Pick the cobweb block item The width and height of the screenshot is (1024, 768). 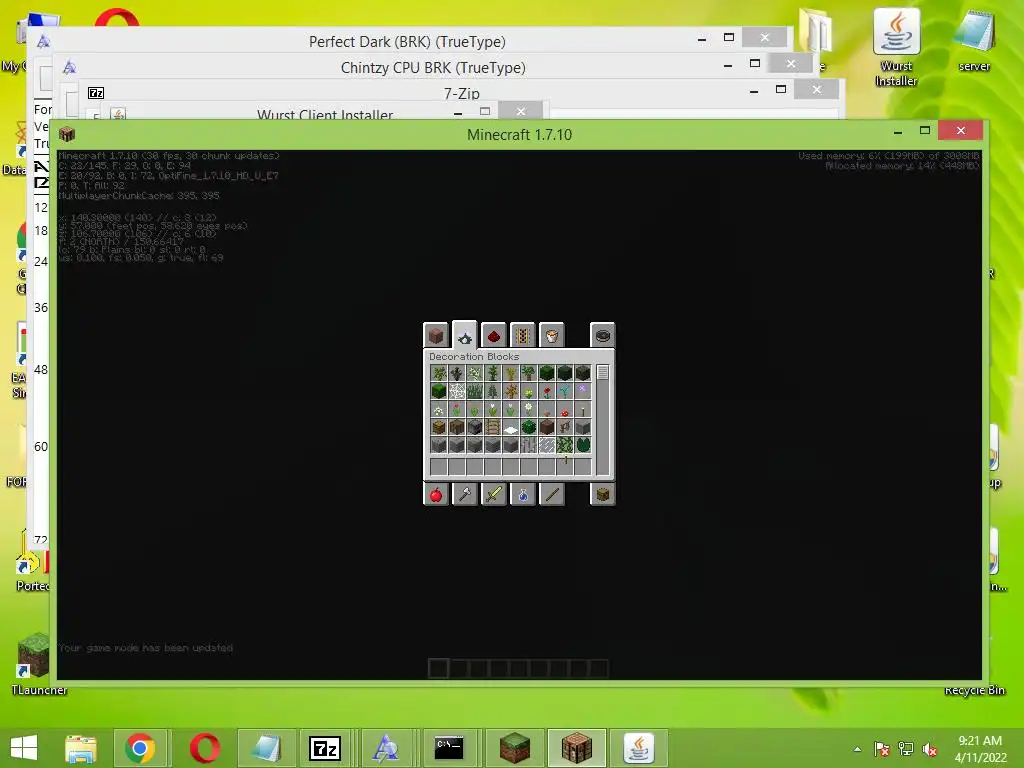tap(456, 391)
